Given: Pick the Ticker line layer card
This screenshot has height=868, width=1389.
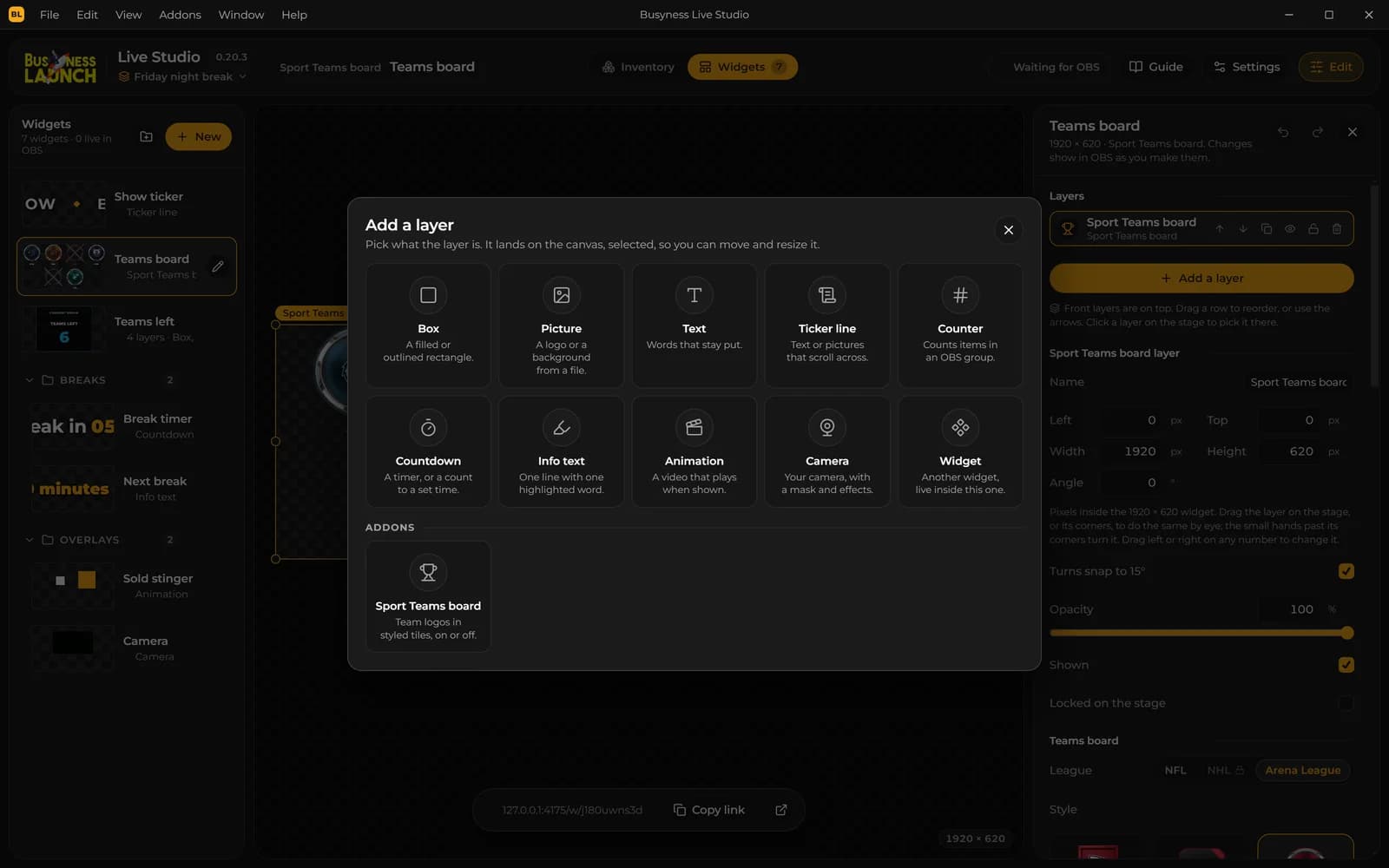Looking at the screenshot, I should click(x=826, y=325).
